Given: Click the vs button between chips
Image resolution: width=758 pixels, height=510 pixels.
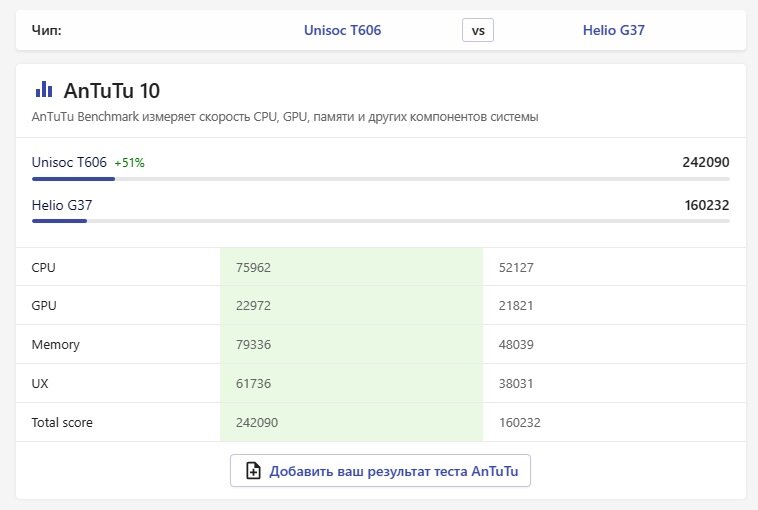Looking at the screenshot, I should point(478,30).
